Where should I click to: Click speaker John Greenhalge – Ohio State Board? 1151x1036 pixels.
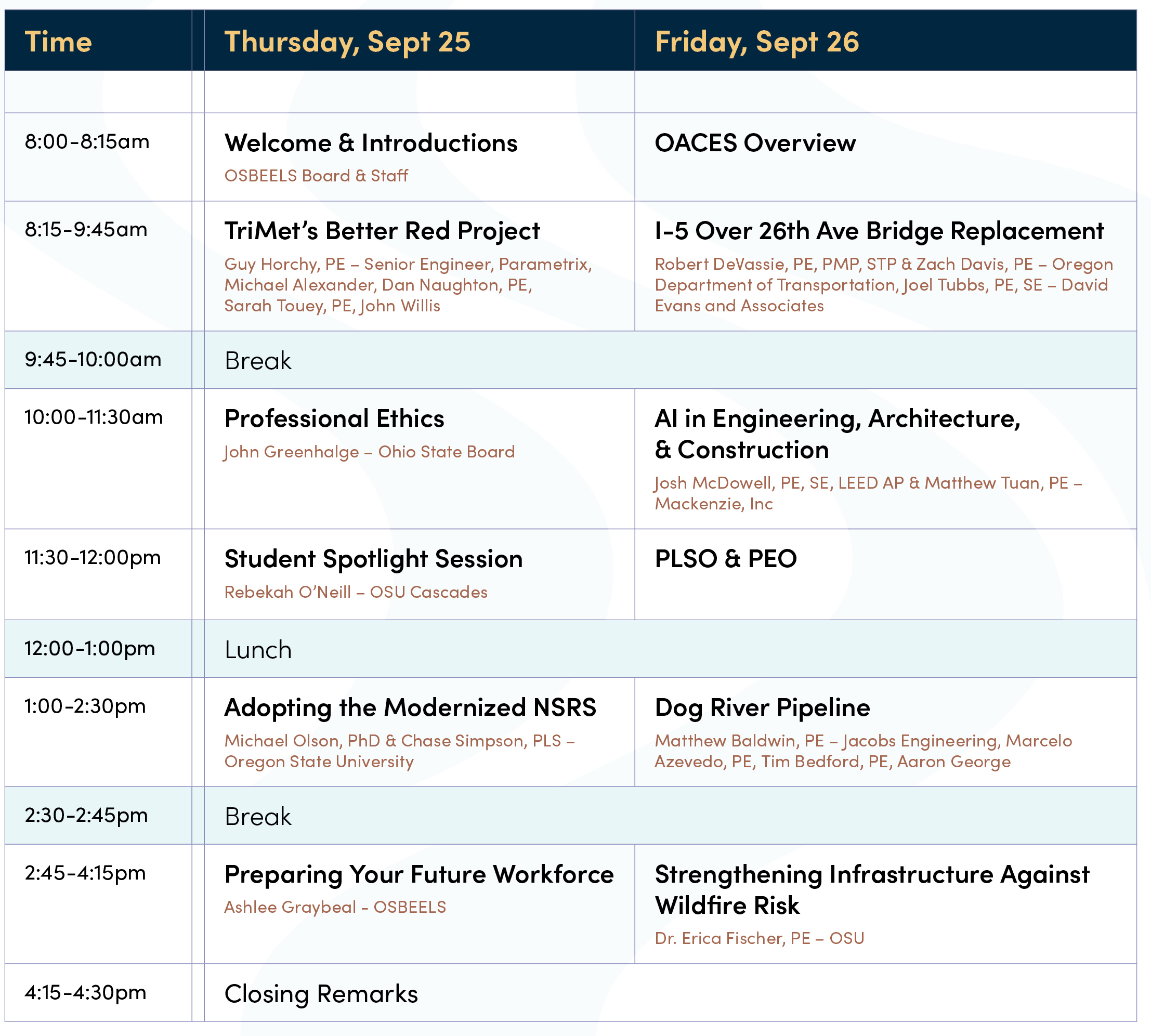(370, 452)
